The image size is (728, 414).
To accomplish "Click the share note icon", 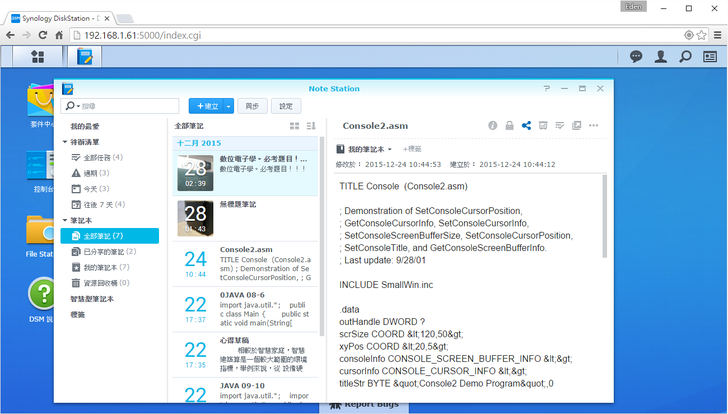I will click(x=526, y=126).
